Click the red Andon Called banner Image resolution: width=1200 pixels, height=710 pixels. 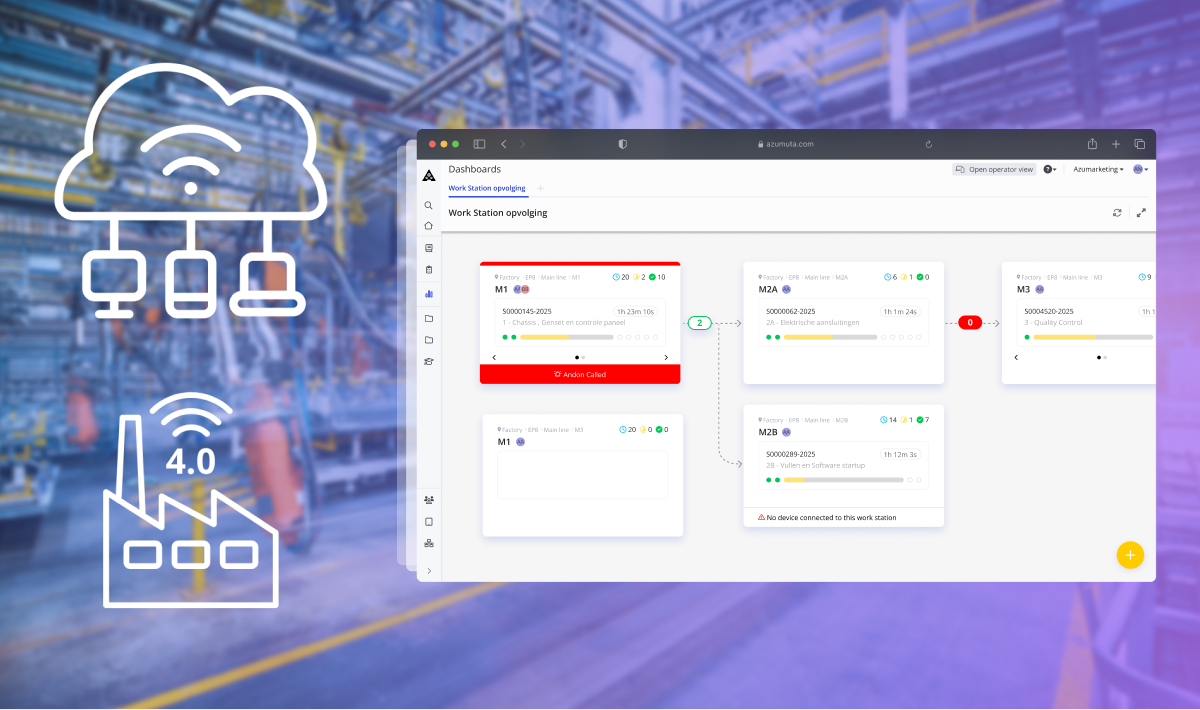coord(580,373)
